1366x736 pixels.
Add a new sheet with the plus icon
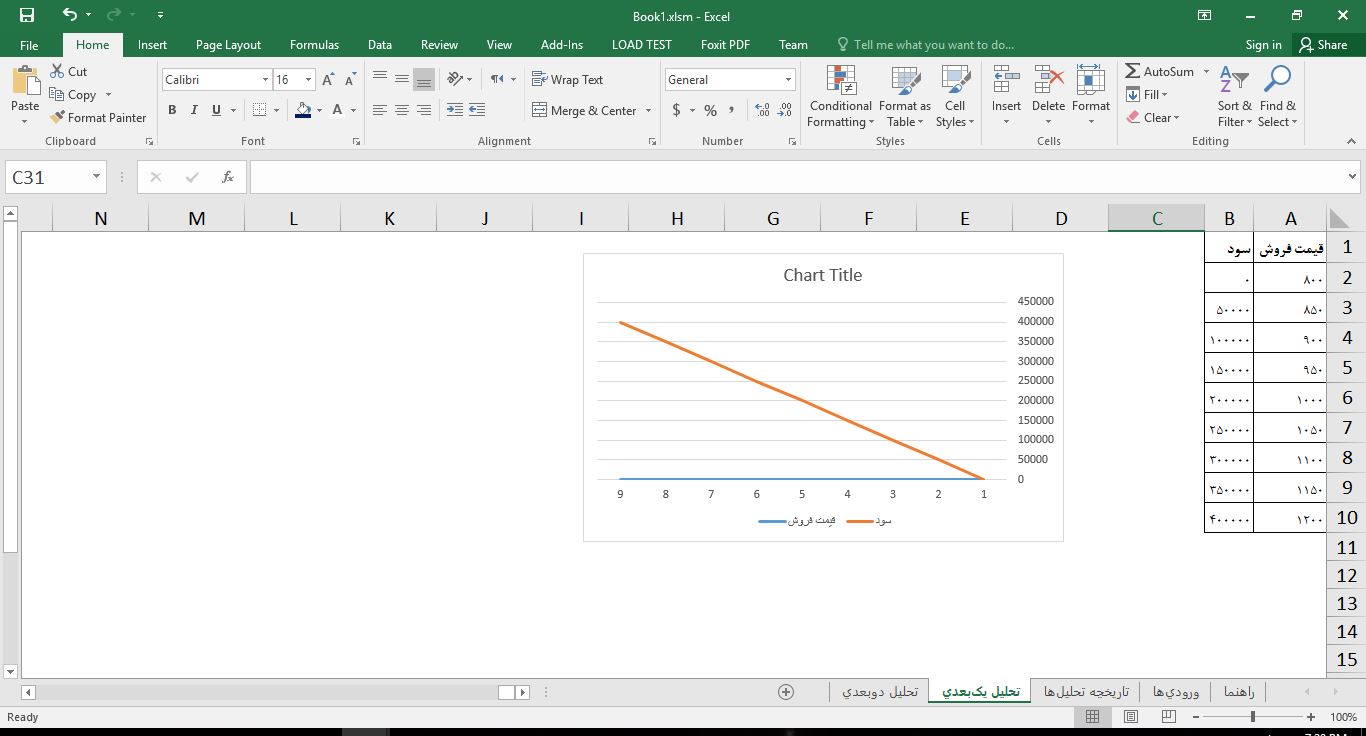coord(786,692)
